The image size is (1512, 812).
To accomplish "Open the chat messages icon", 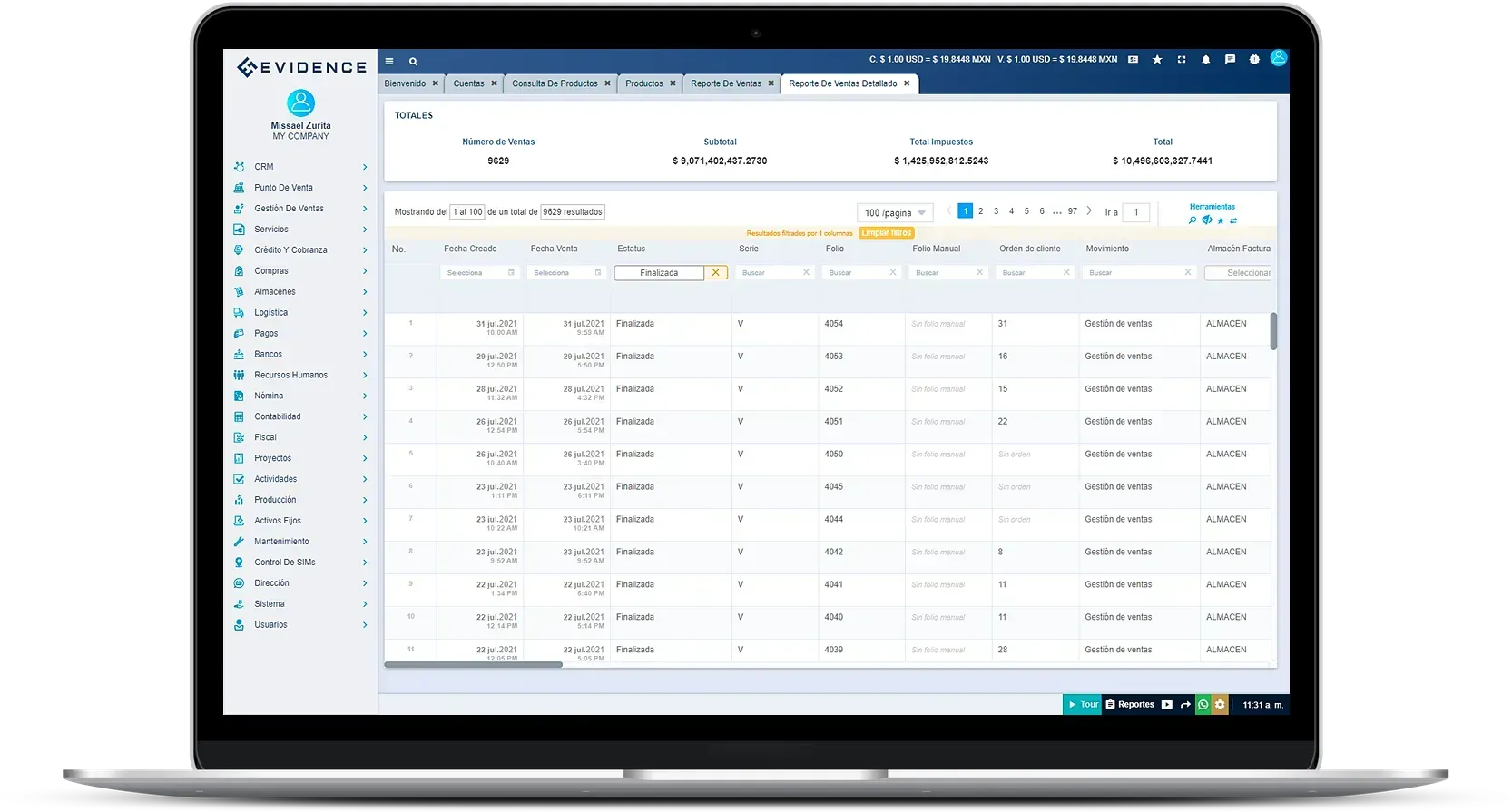I will pyautogui.click(x=1230, y=60).
